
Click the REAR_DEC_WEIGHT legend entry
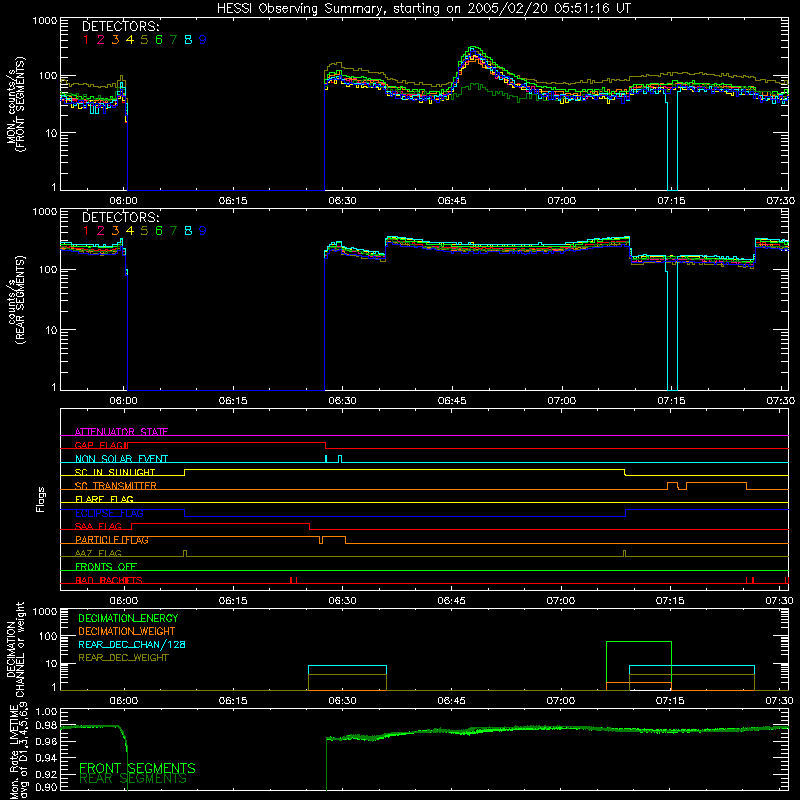click(123, 658)
